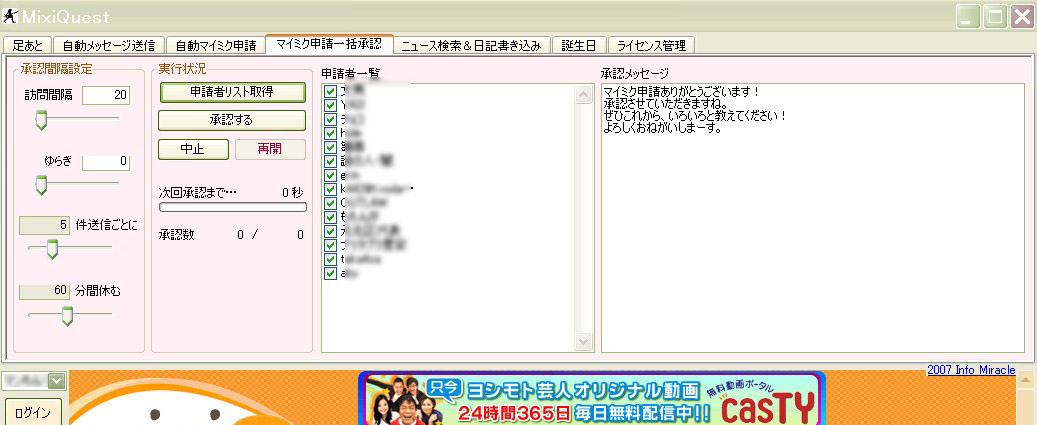Screen dimensions: 1037x425
Task: Click the 承認する button
Action: (x=232, y=120)
